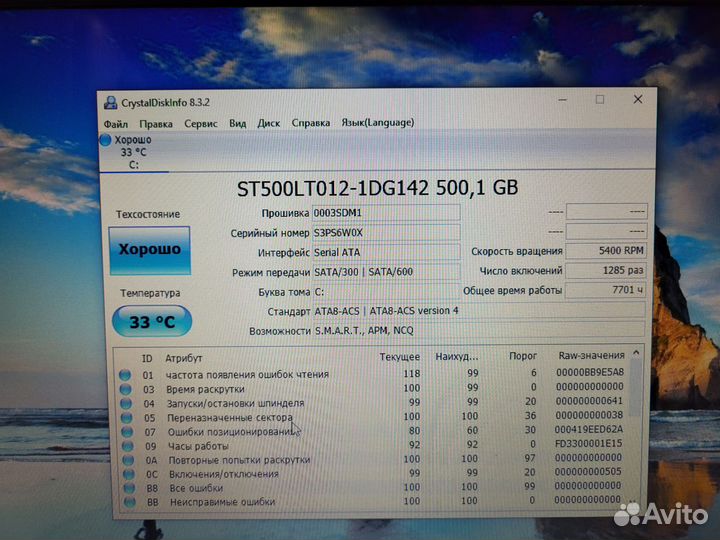Click the Интерфейс field Serial ATA

(386, 253)
